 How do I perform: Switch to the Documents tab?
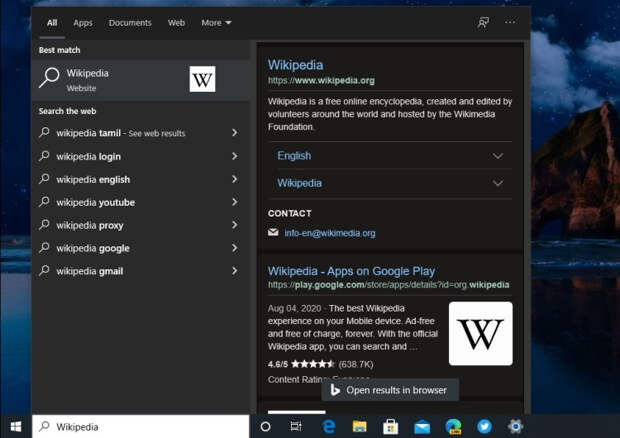pos(130,22)
